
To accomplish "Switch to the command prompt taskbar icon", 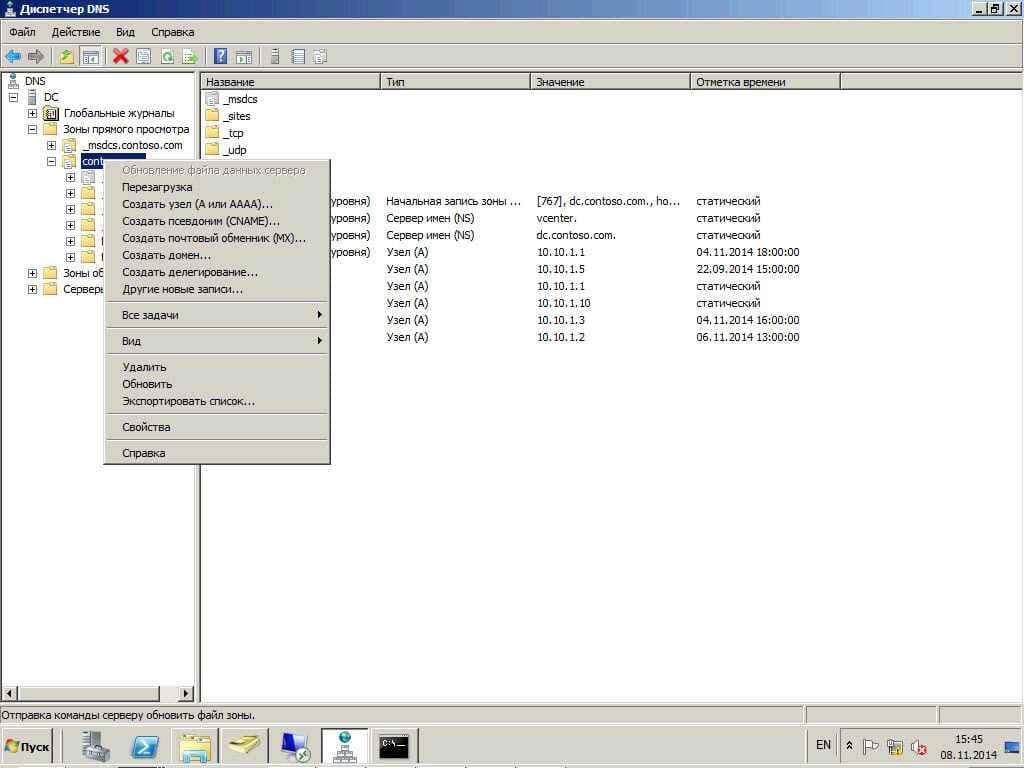I will pyautogui.click(x=394, y=746).
